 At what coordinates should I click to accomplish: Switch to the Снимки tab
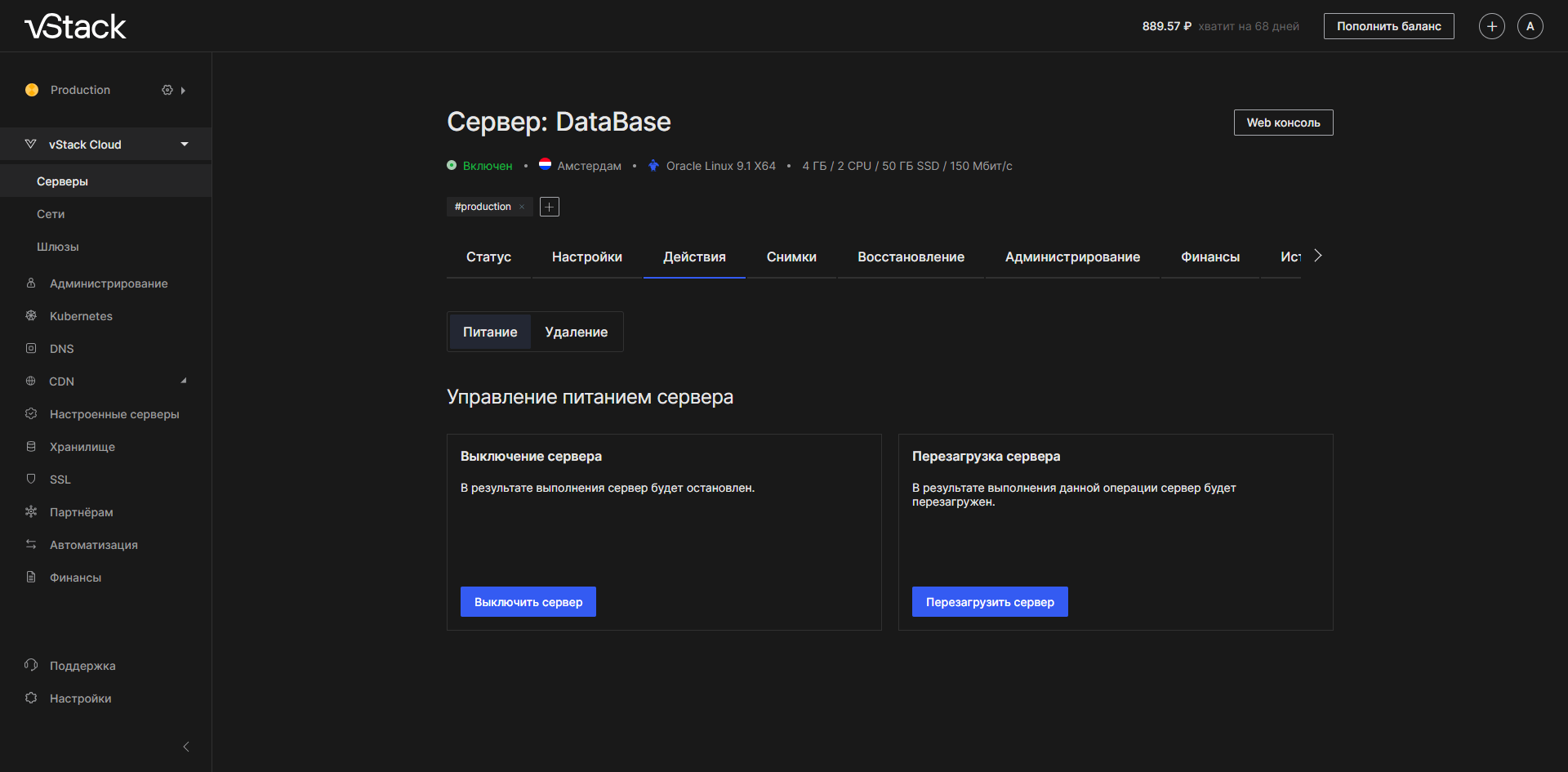[791, 257]
